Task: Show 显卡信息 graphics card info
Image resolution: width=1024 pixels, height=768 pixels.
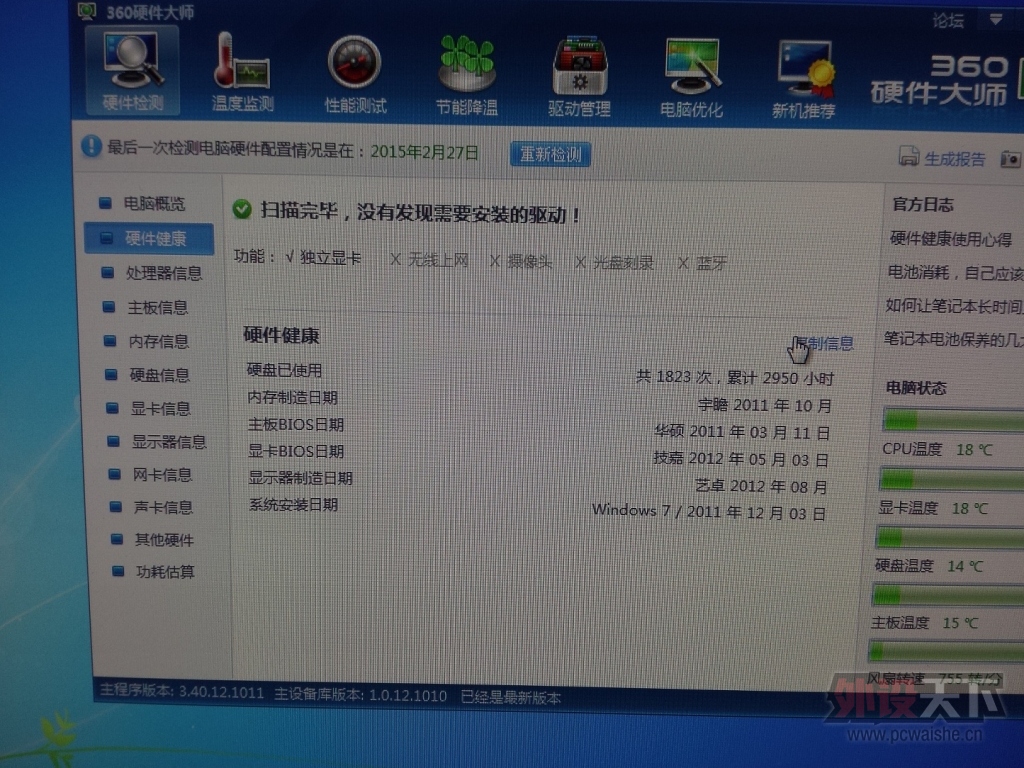Action: pyautogui.click(x=161, y=409)
